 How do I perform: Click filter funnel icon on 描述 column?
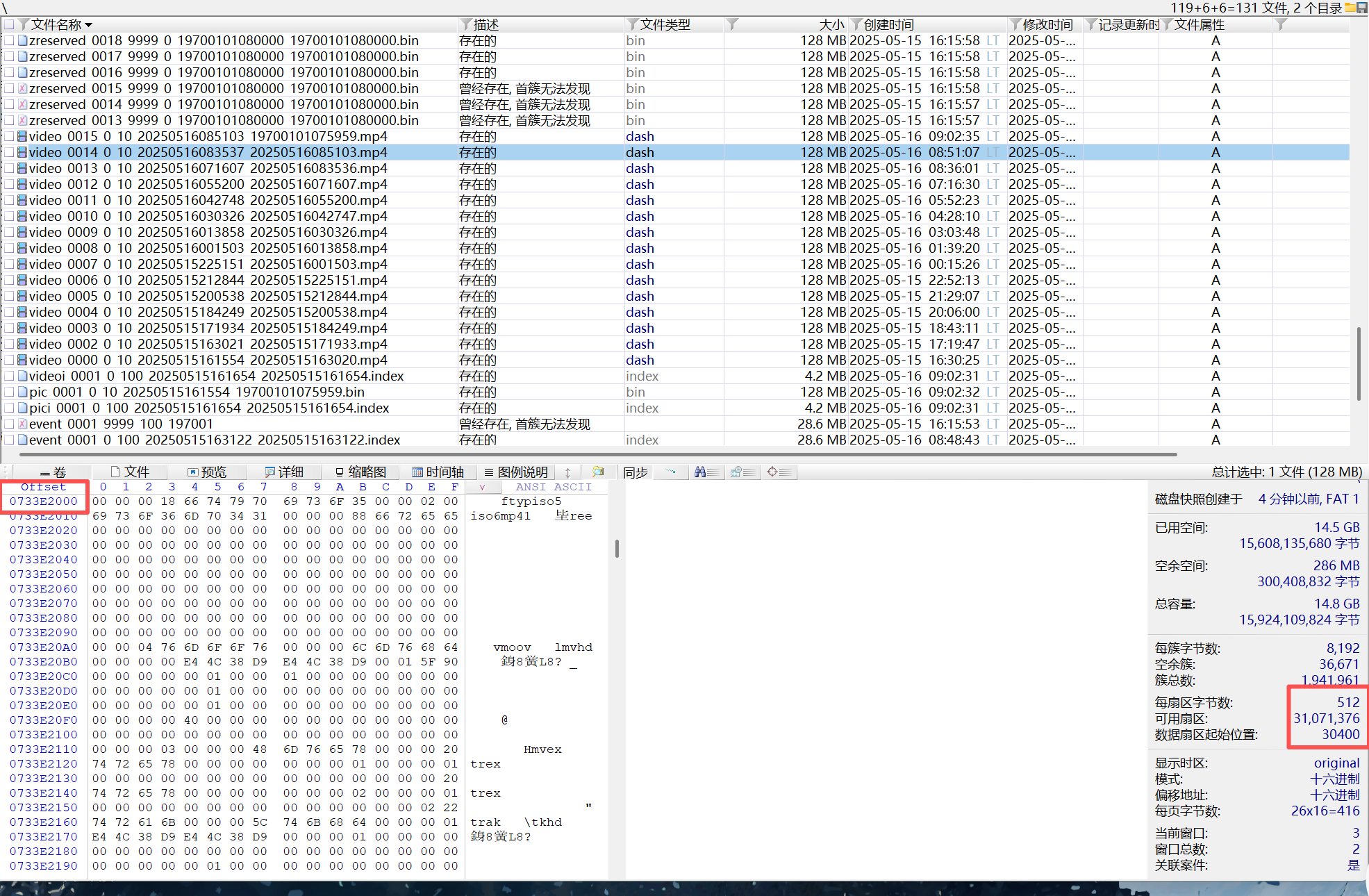[x=466, y=25]
